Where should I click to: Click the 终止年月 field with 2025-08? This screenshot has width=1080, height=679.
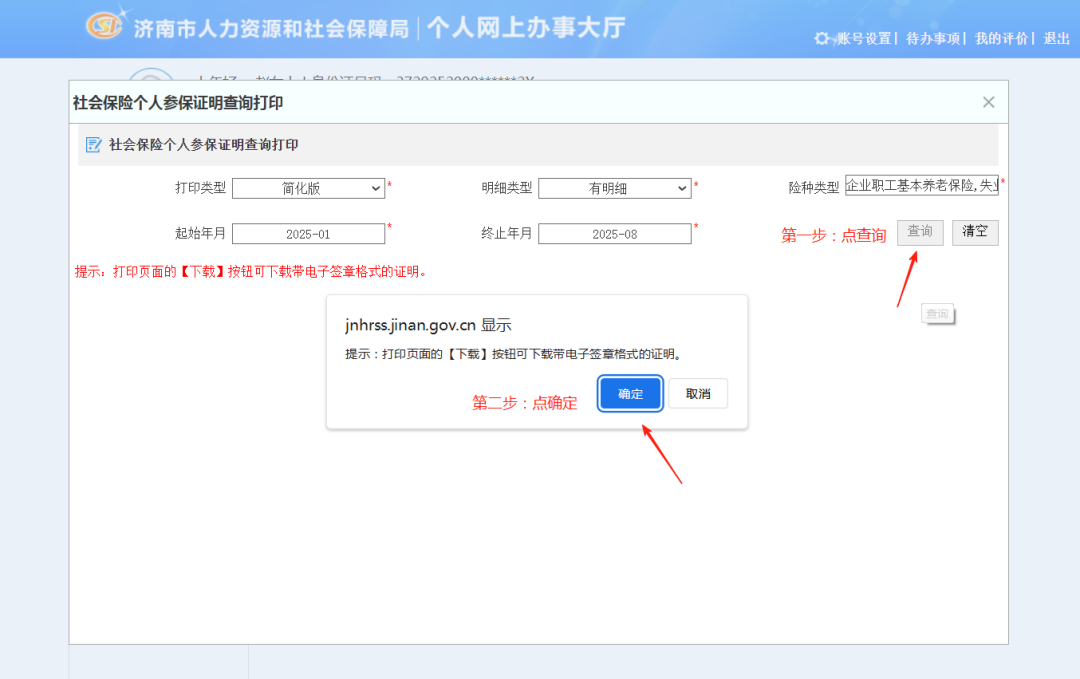(614, 233)
